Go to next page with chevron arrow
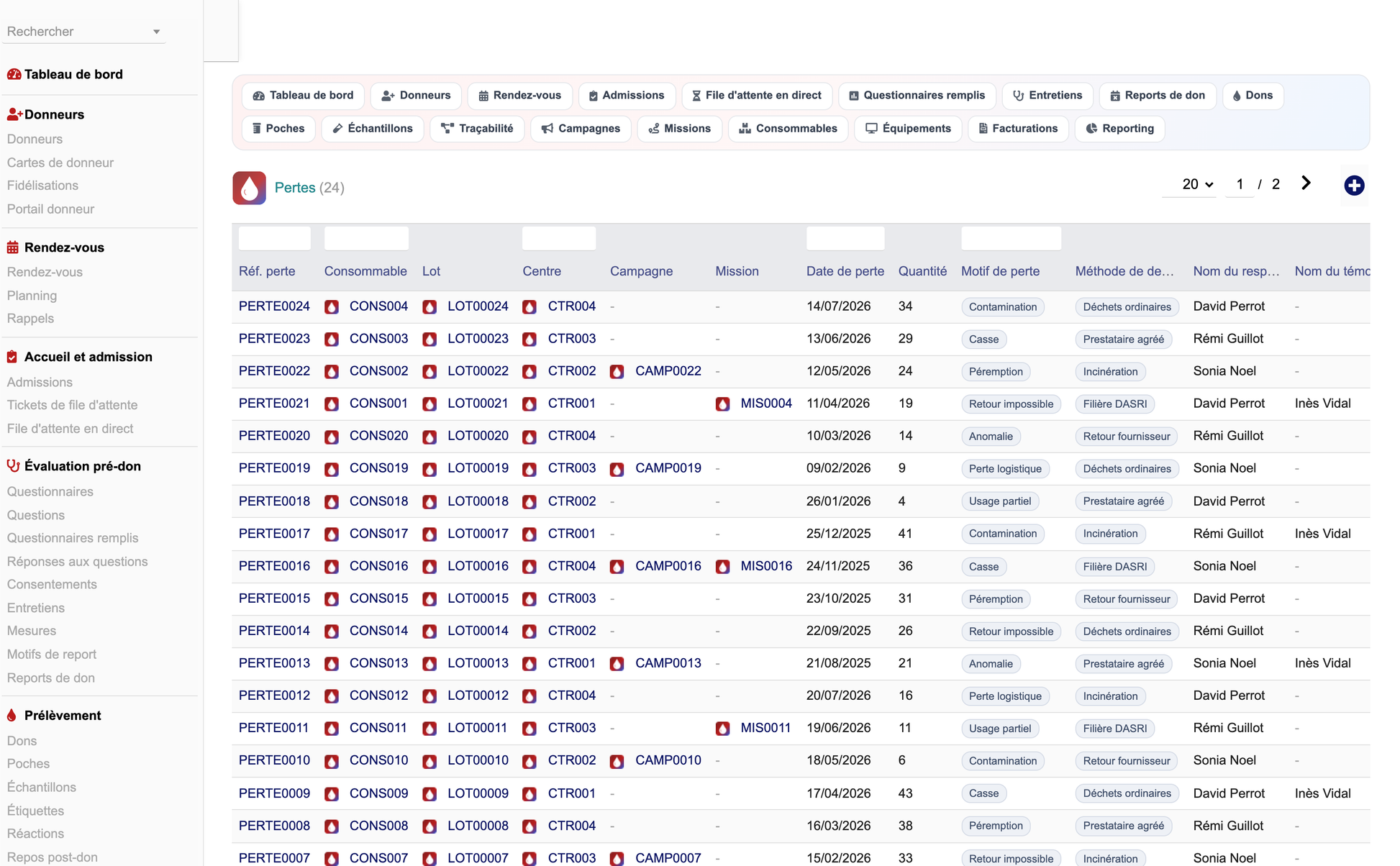The height and width of the screenshot is (866, 1400). click(1306, 183)
